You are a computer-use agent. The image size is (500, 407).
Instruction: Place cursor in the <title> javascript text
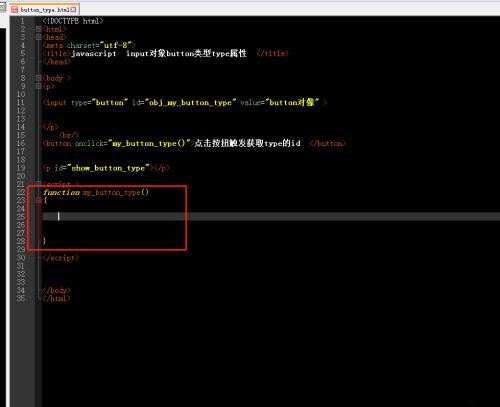(x=94, y=53)
